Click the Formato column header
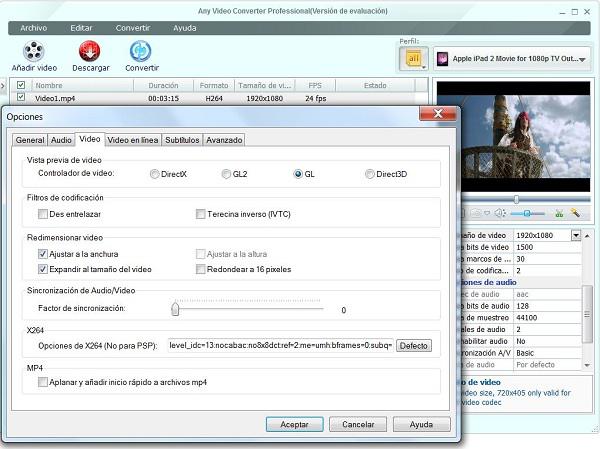Image resolution: width=600 pixels, height=449 pixels. tap(214, 85)
